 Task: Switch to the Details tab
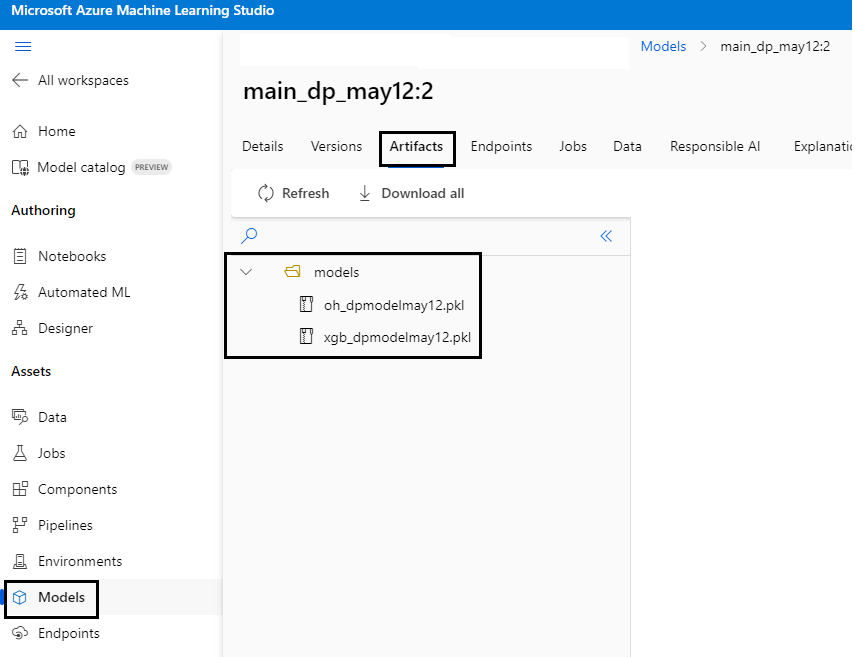tap(263, 146)
